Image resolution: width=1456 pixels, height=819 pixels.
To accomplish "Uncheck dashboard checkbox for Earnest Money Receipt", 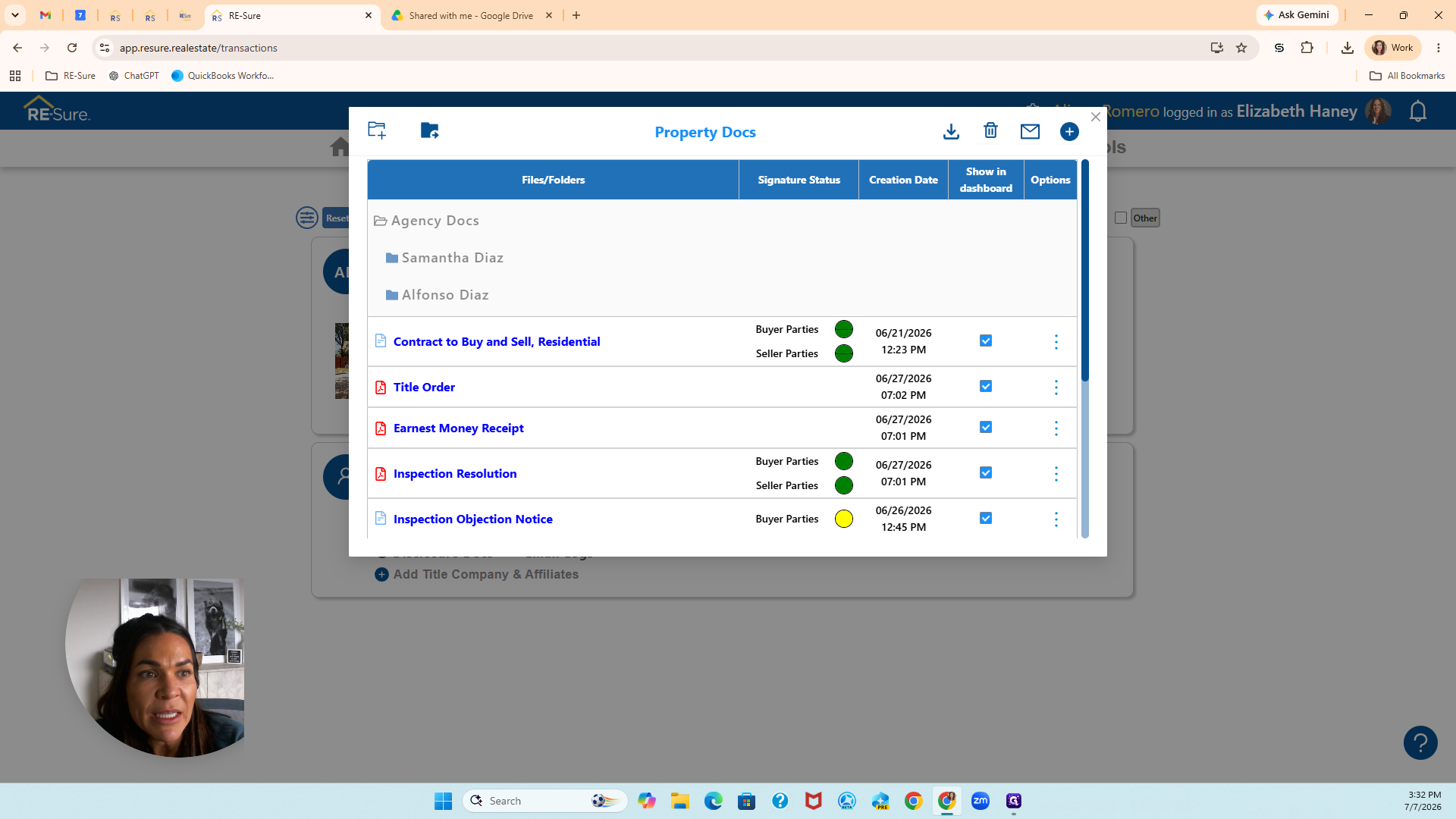I will (x=986, y=427).
